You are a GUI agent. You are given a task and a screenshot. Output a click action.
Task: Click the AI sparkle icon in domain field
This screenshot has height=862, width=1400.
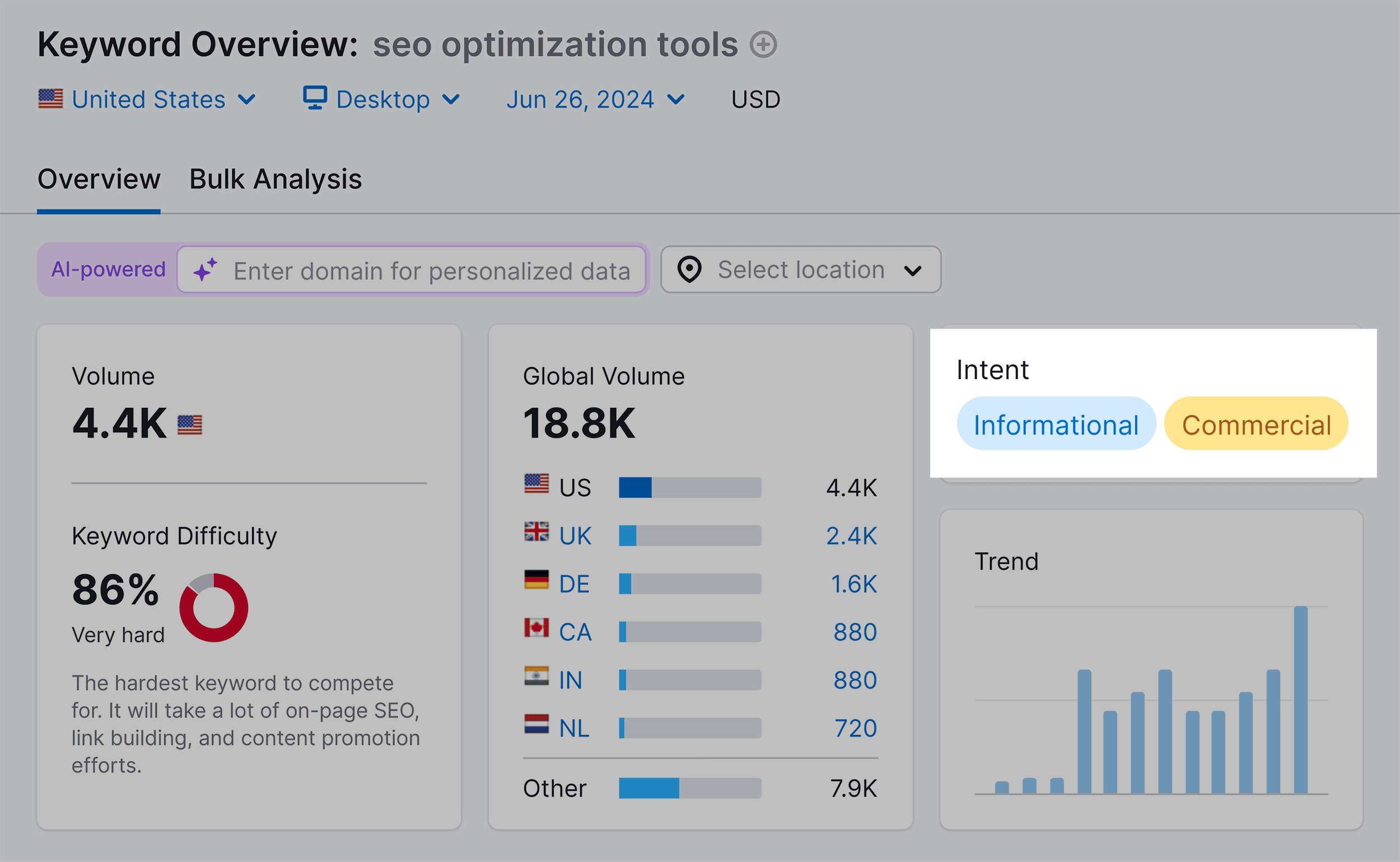click(205, 269)
